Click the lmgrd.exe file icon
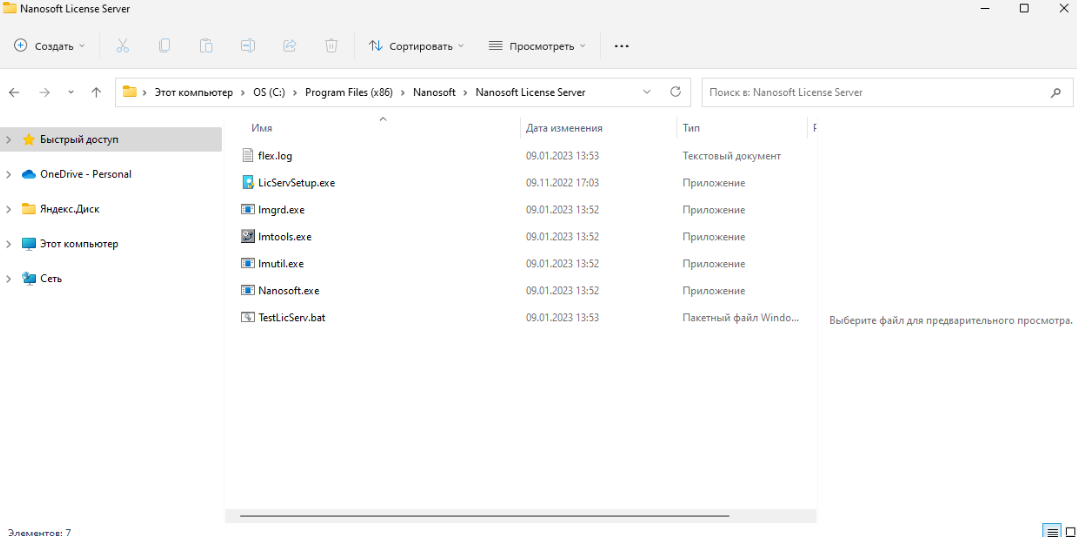 [248, 209]
